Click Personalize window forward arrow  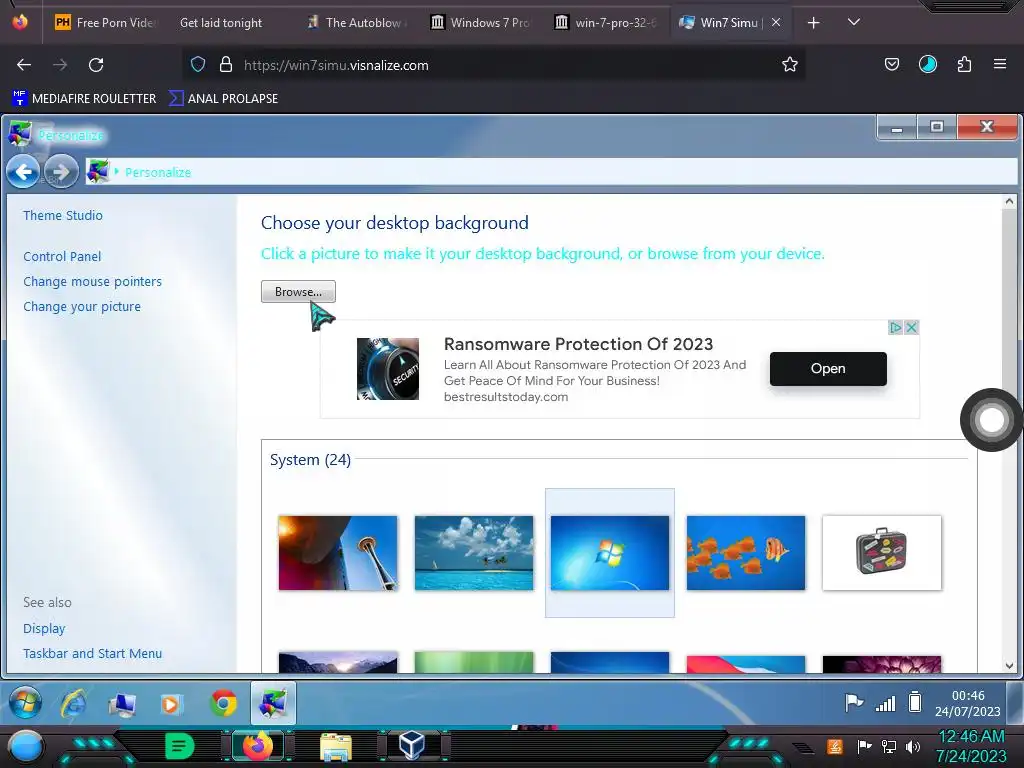[61, 172]
